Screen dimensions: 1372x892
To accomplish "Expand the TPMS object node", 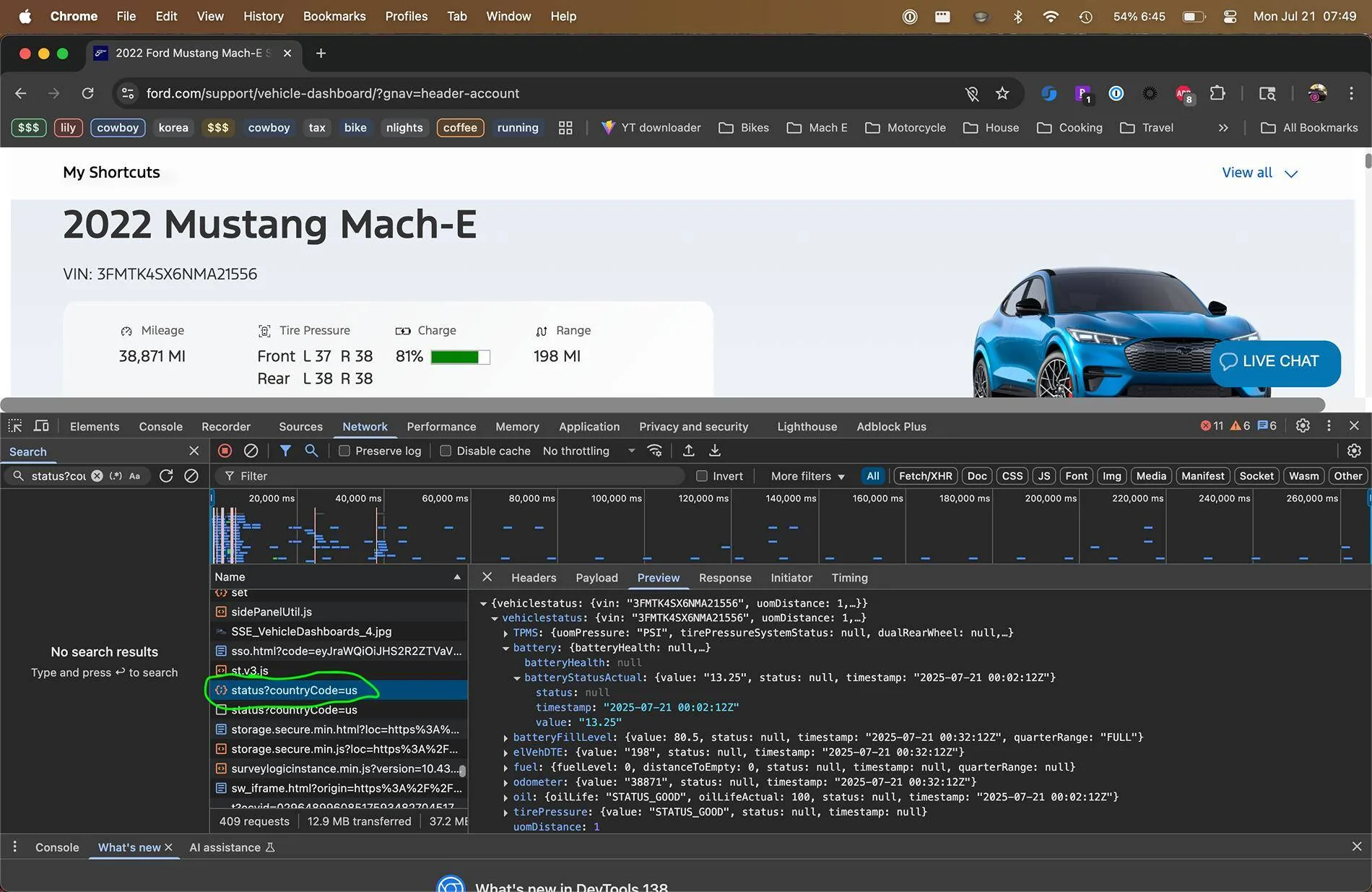I will [x=505, y=633].
